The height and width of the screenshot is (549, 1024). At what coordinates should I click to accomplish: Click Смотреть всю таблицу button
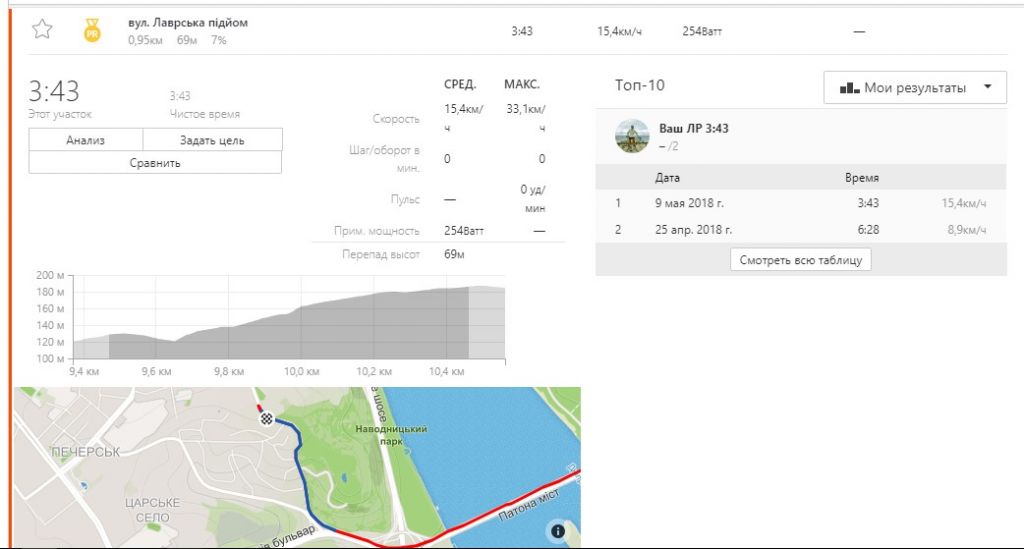[x=800, y=260]
